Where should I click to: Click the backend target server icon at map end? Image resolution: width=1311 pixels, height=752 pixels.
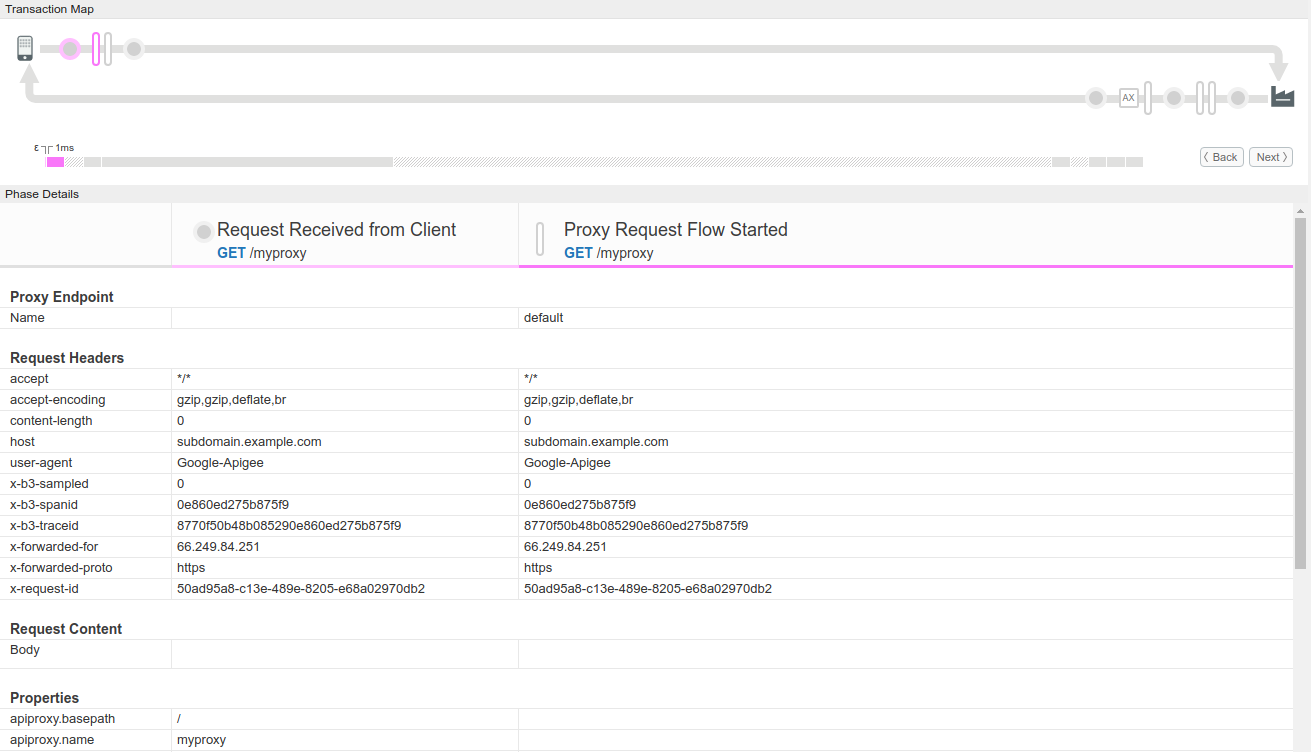pos(1282,96)
